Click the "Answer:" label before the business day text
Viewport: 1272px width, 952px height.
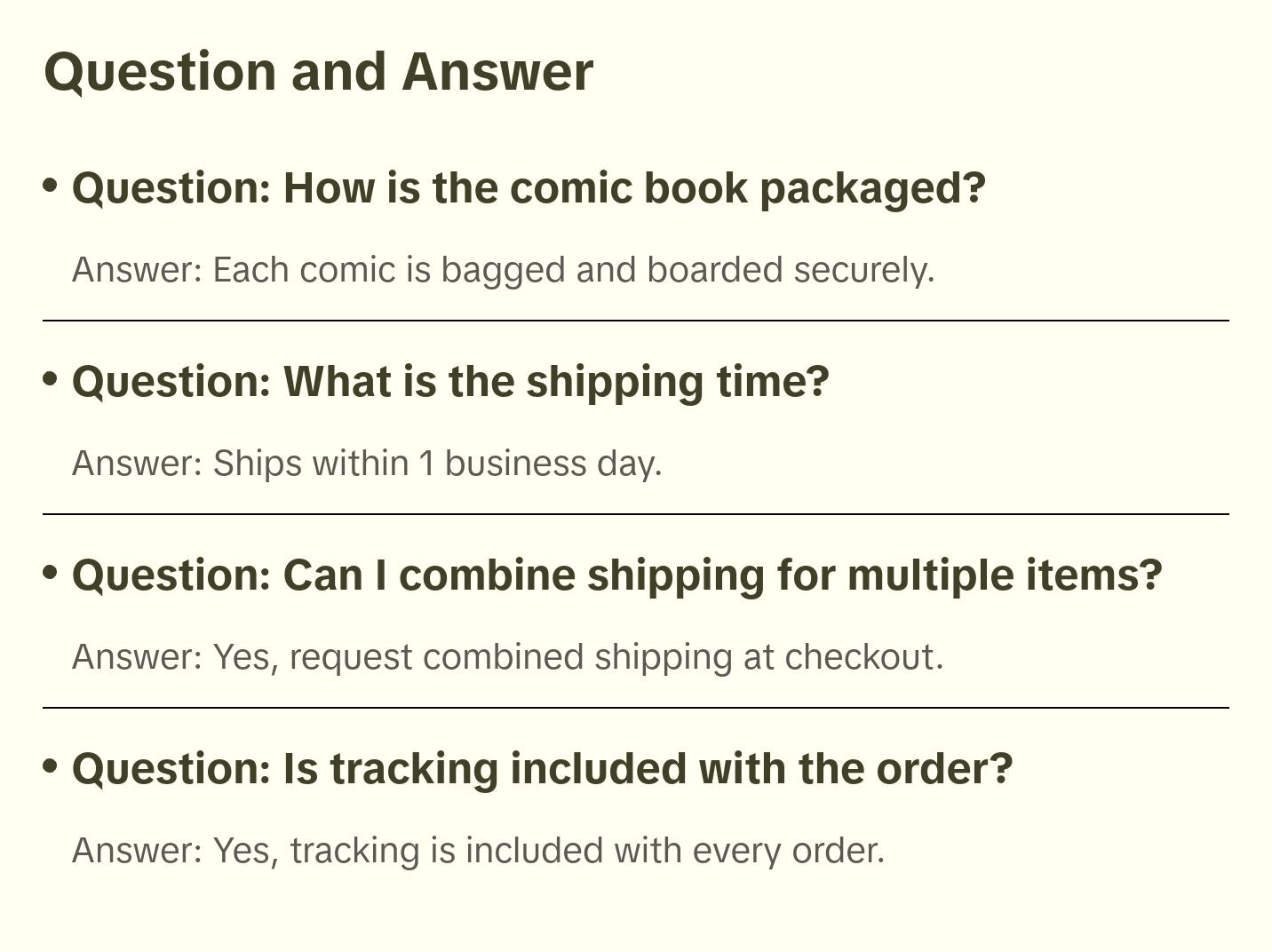138,464
